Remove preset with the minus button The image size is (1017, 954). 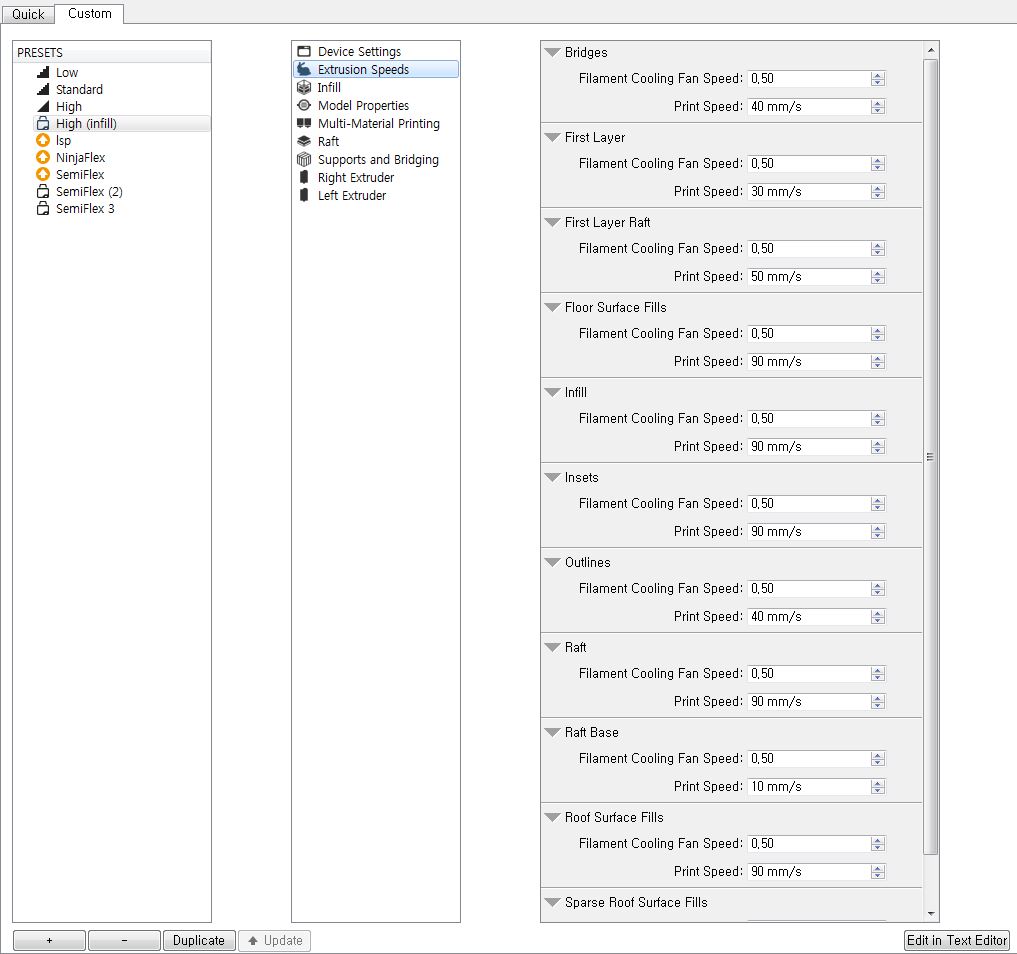125,940
